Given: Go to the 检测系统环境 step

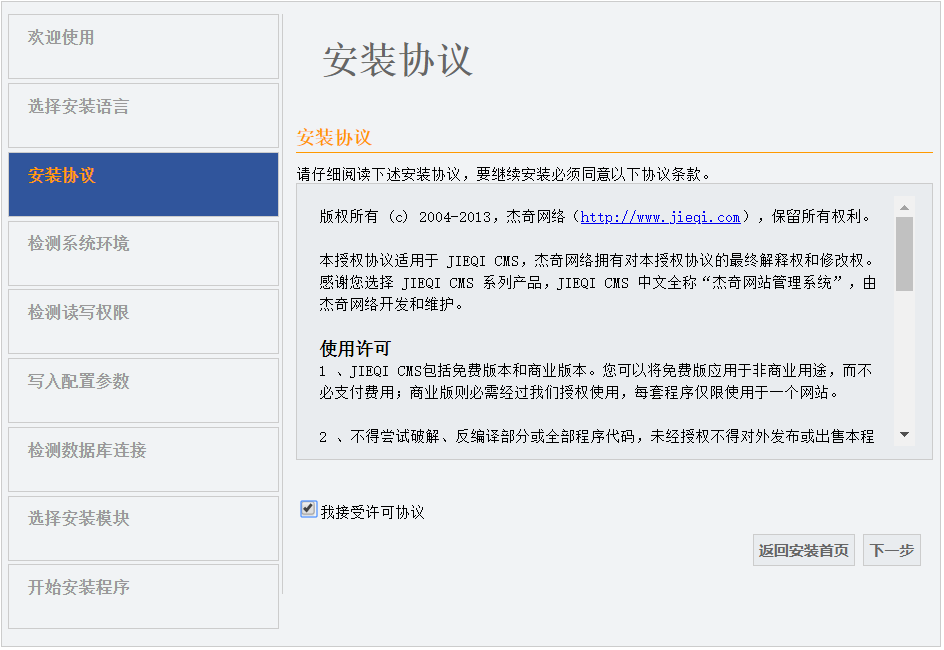Looking at the screenshot, I should 143,252.
